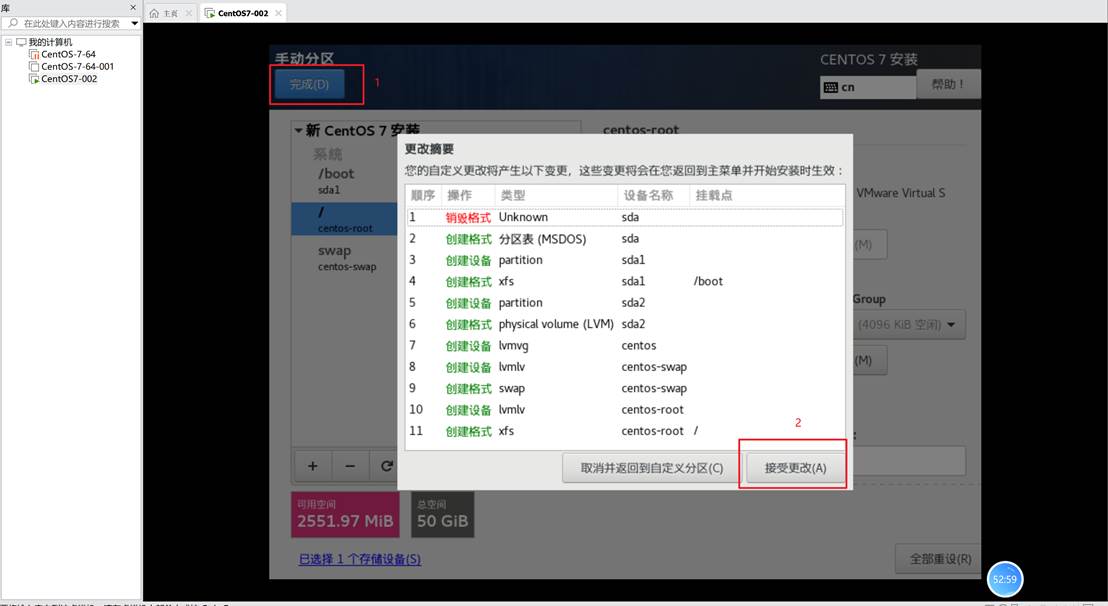Add a mount point with plus icon
Screen dimensions: 1108x606
tap(312, 465)
